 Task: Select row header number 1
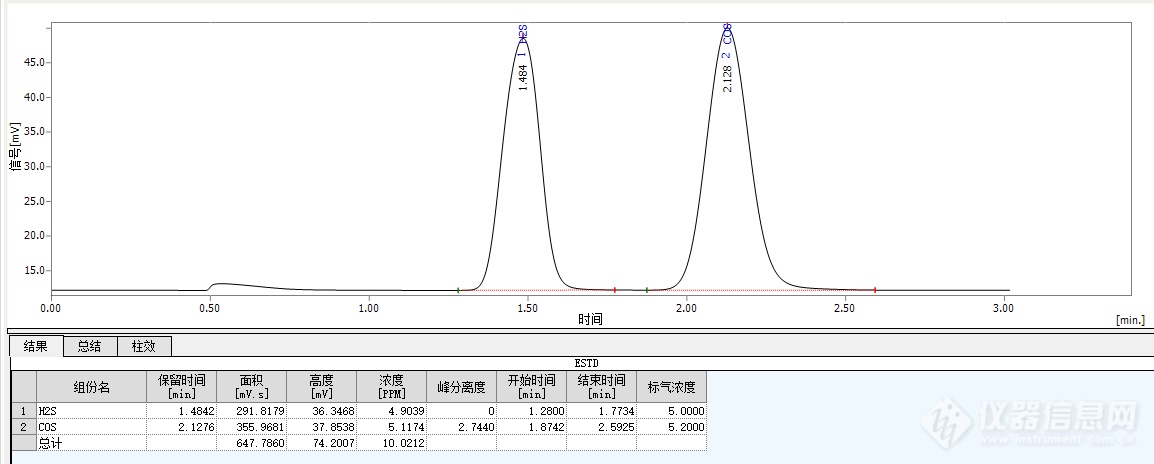point(24,411)
